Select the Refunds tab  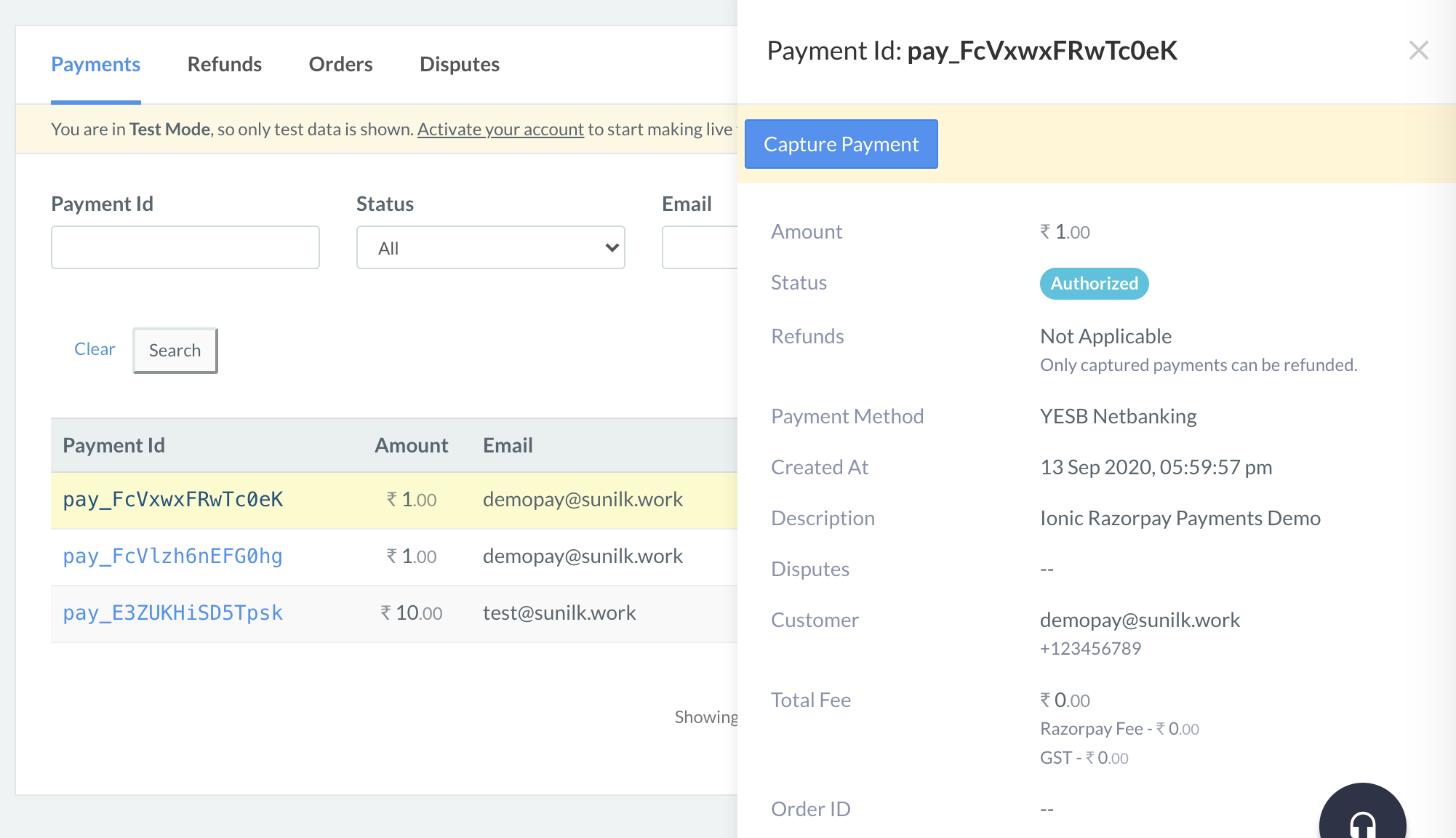[224, 64]
